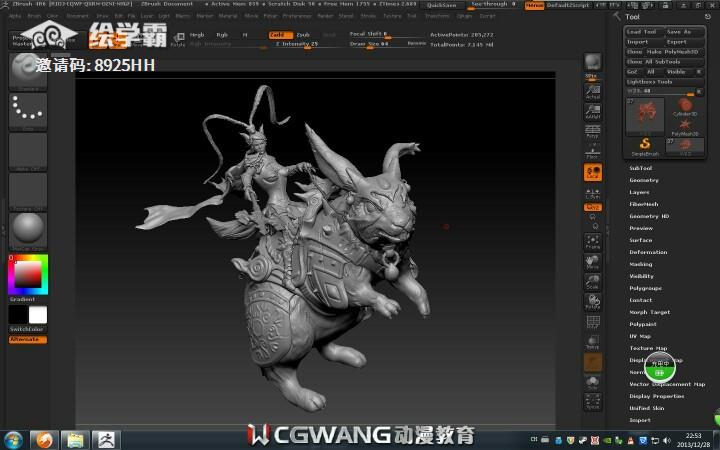Open the Transform menu
Viewport: 720px width, 450px height.
437,16
